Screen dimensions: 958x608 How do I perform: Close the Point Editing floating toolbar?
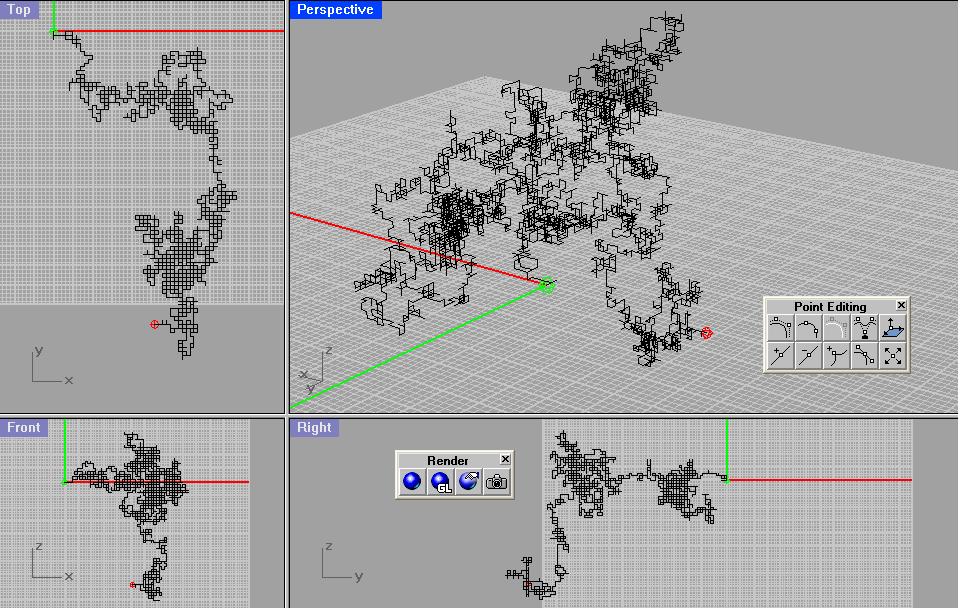tap(901, 306)
